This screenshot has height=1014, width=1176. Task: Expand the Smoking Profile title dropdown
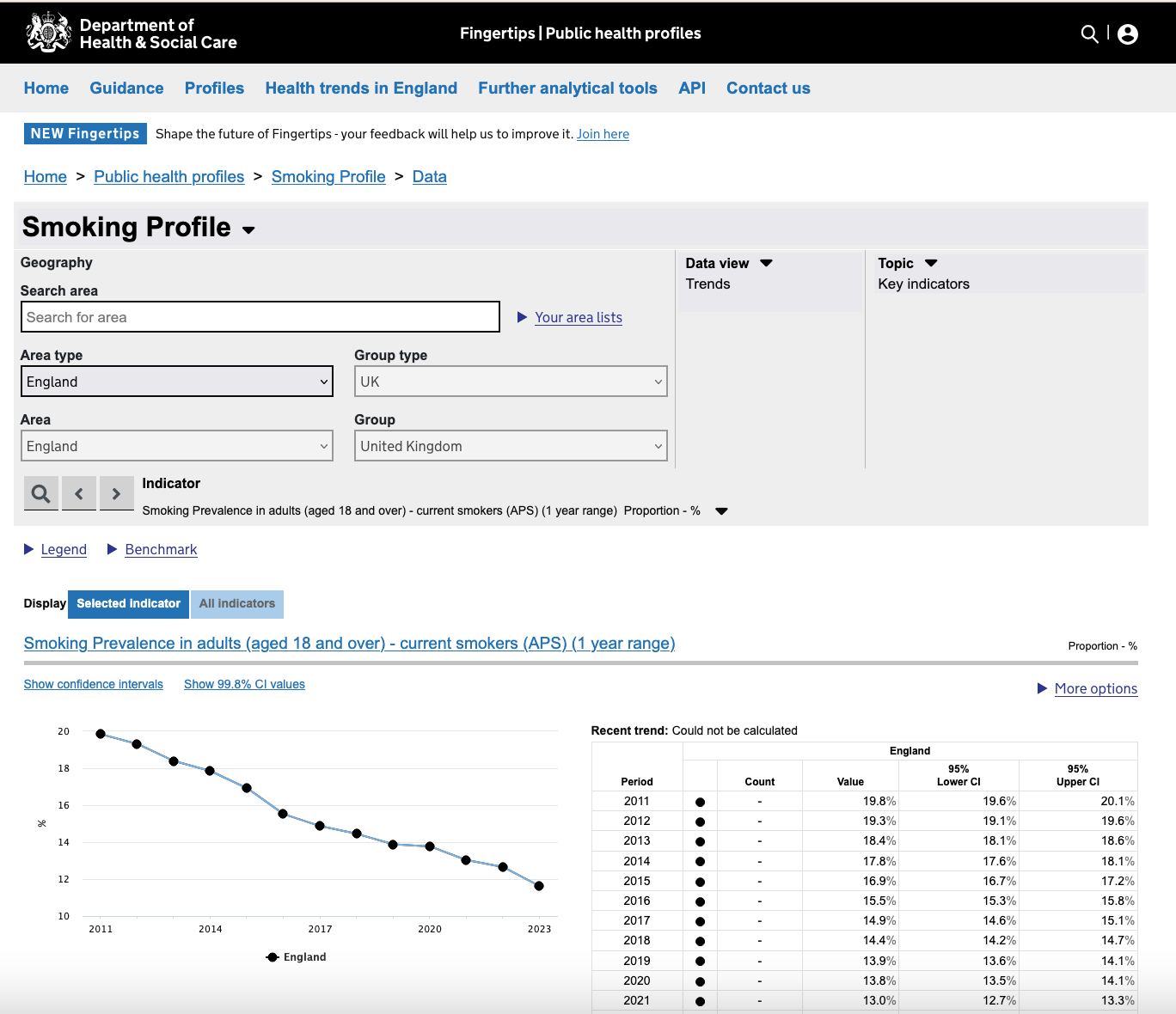[249, 230]
